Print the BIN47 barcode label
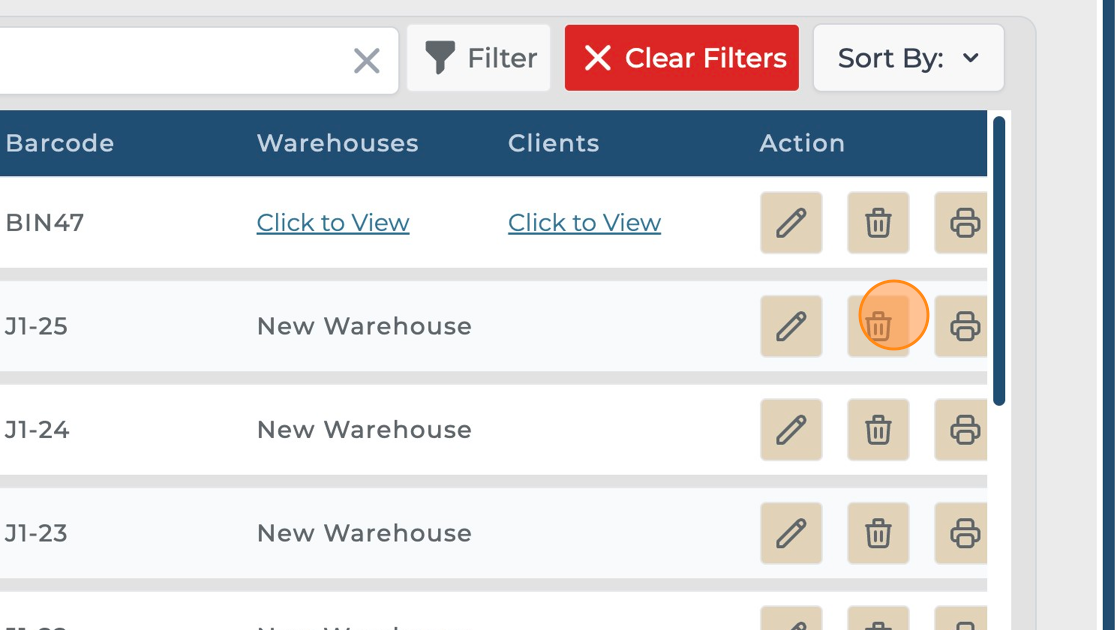1120x630 pixels. tap(963, 223)
